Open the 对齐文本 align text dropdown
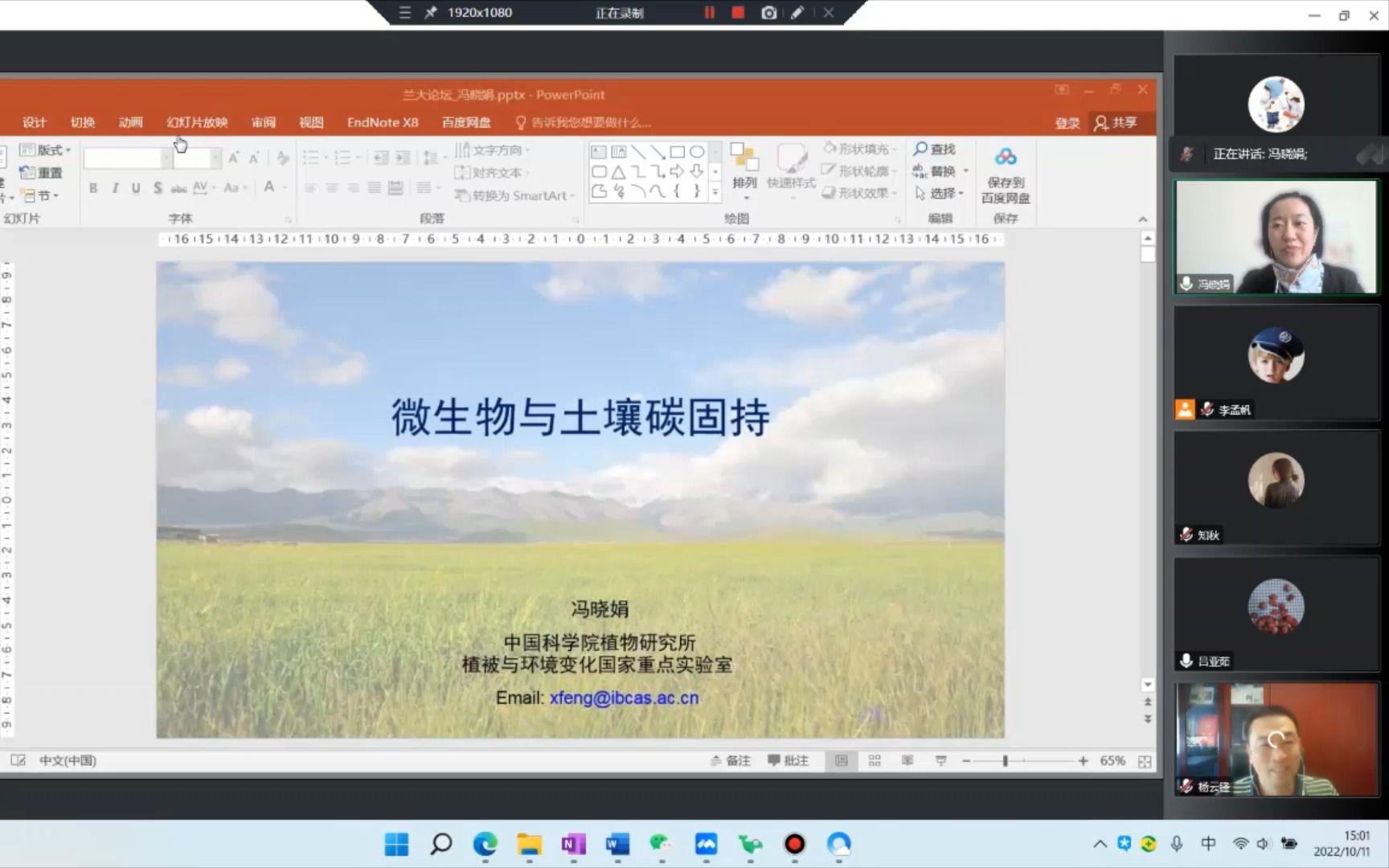 coord(492,173)
